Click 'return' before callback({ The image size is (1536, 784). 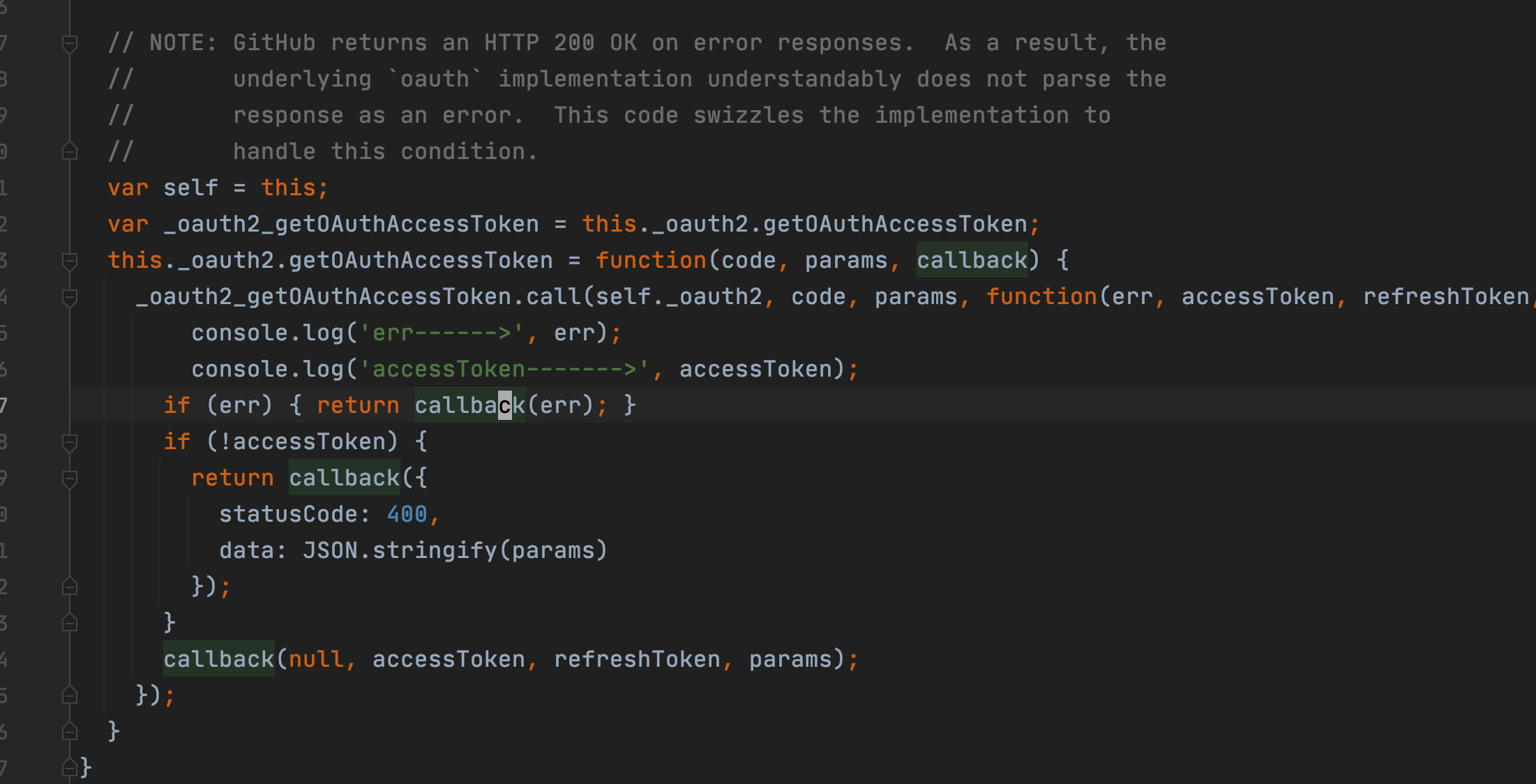232,478
